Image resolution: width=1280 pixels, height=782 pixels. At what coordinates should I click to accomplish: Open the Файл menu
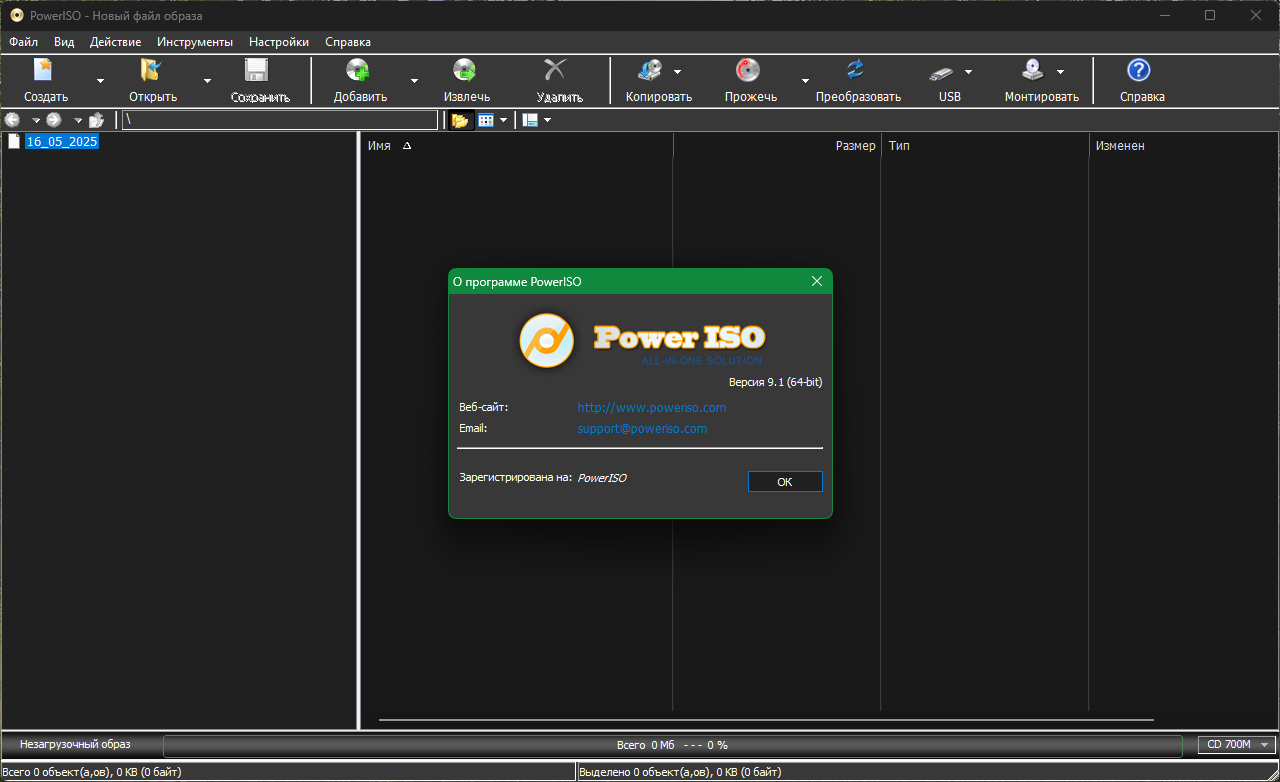[23, 42]
